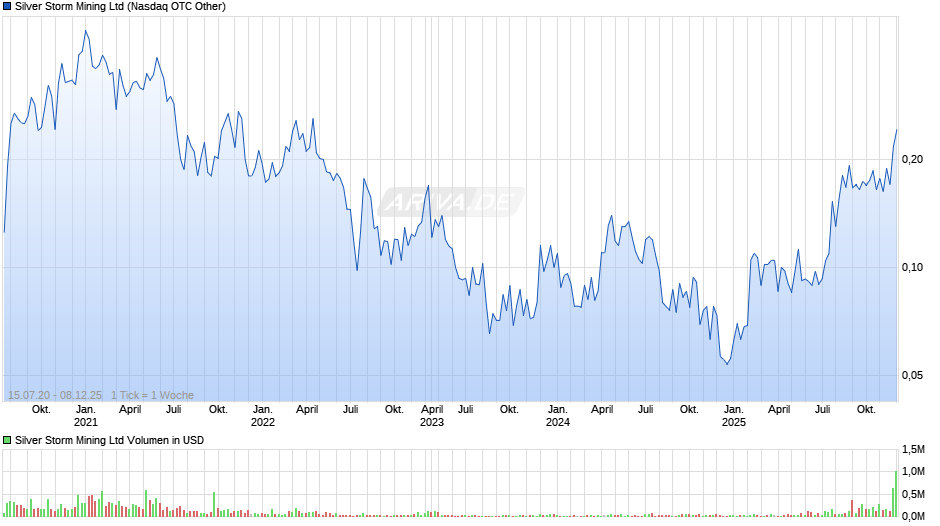This screenshot has width=940, height=526.
Task: Click the '1 Tick = 1 Woche' label
Action: coord(152,395)
